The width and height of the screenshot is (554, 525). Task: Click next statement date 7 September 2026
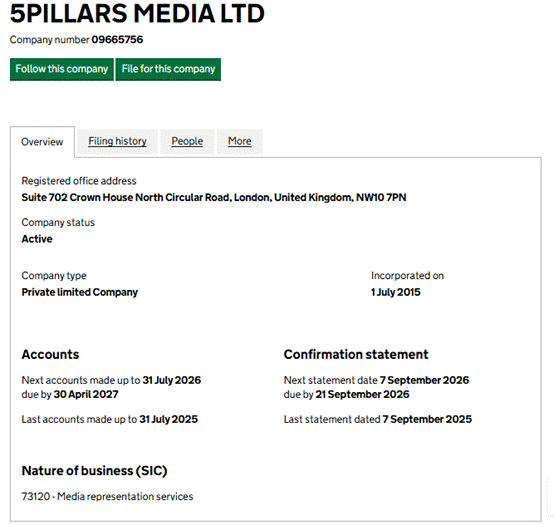point(424,380)
